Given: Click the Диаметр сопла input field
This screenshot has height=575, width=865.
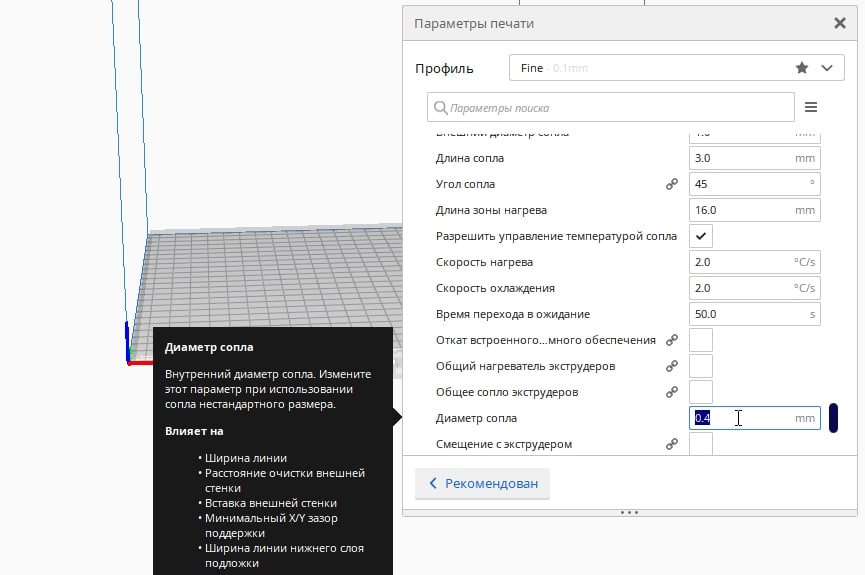Looking at the screenshot, I should click(x=754, y=418).
